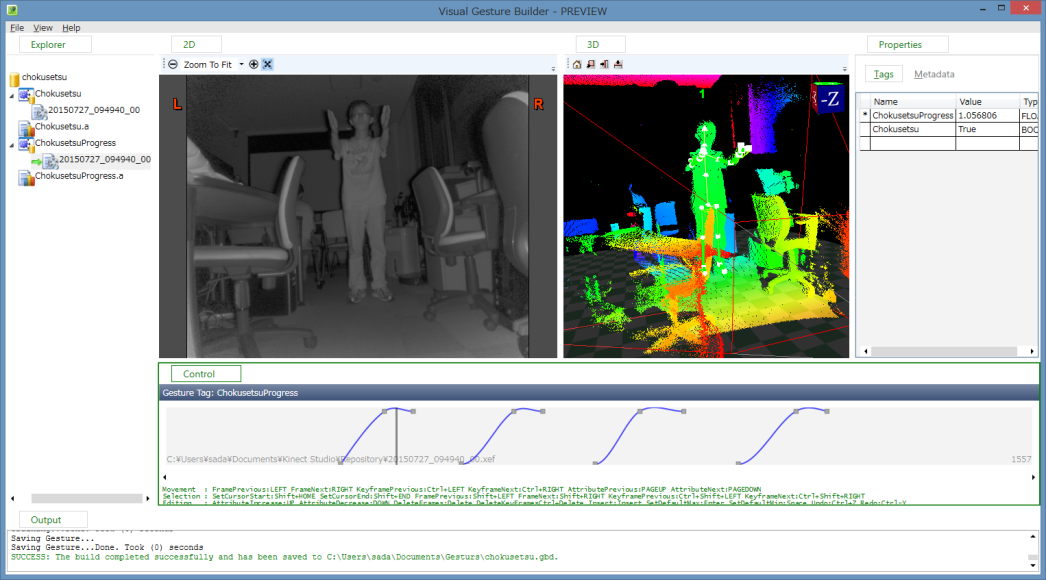Switch to the Metadata tab
Image resolution: width=1046 pixels, height=580 pixels.
pos(934,74)
